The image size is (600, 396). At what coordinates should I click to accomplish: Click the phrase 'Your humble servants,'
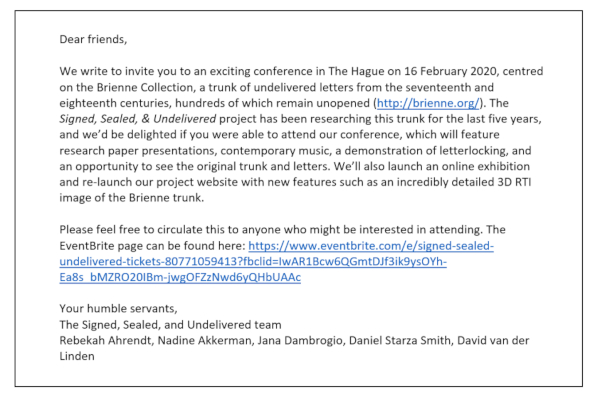(x=118, y=309)
